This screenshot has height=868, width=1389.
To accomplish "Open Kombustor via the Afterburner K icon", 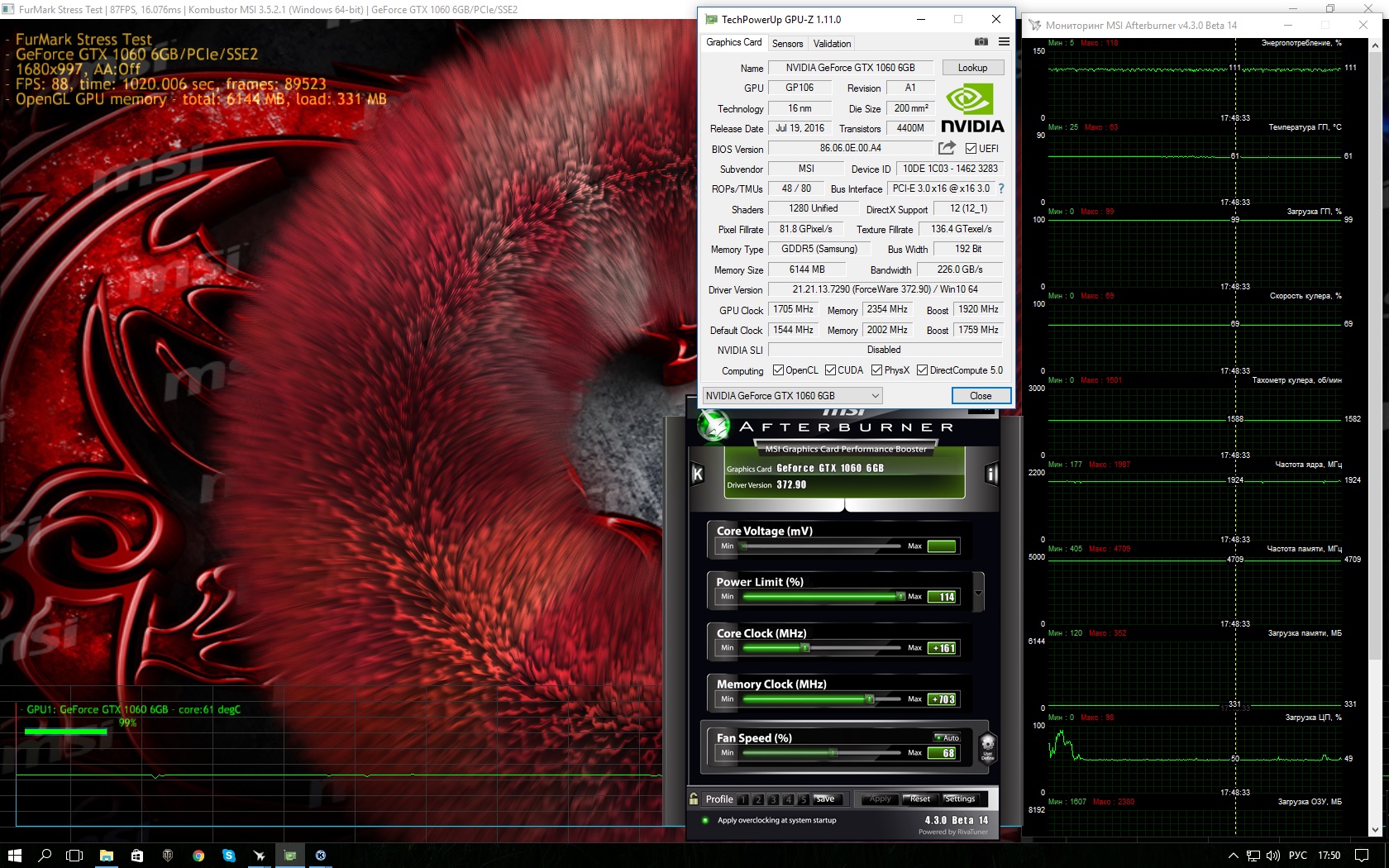I will [x=697, y=474].
